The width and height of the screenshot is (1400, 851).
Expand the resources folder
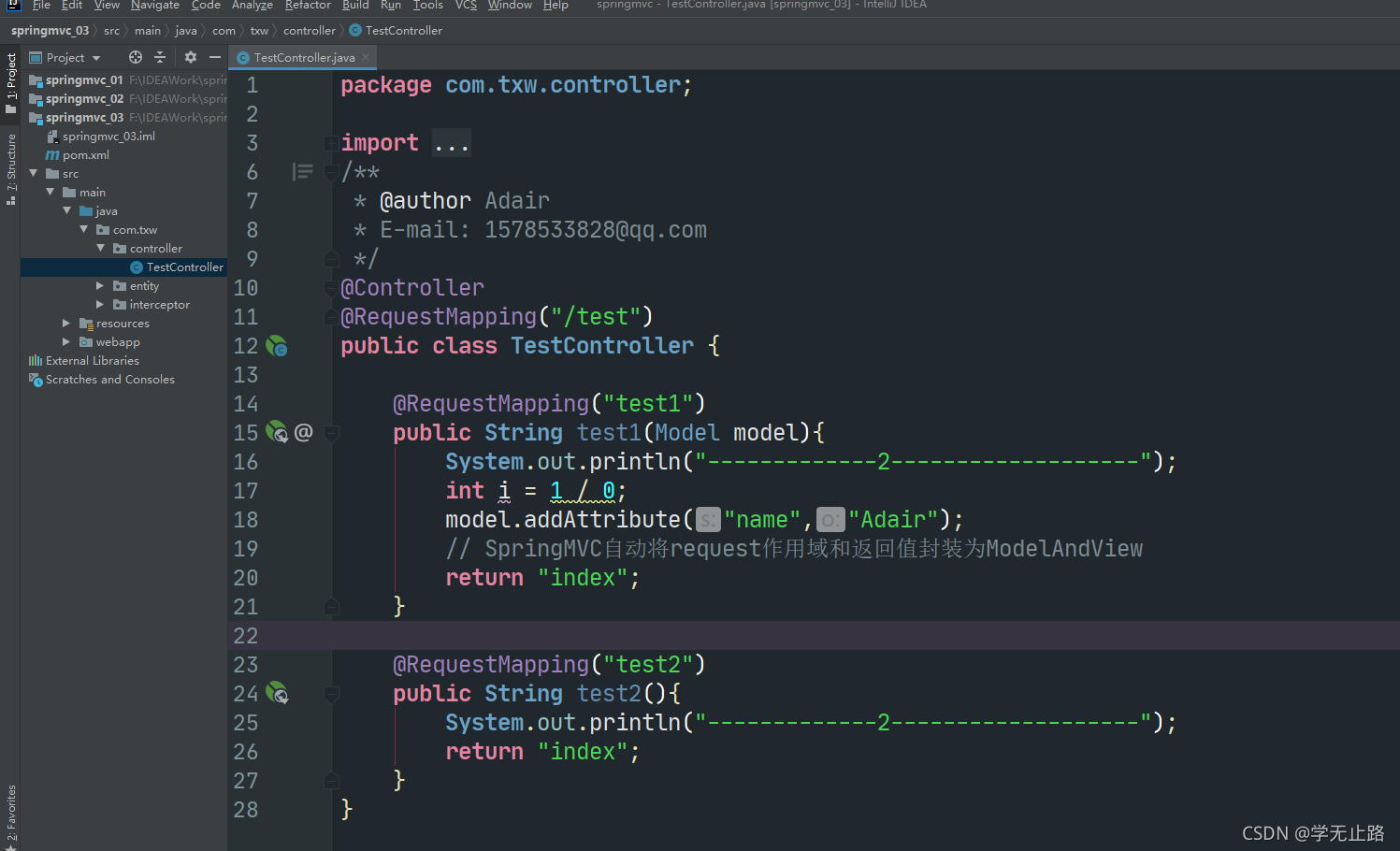pyautogui.click(x=66, y=324)
